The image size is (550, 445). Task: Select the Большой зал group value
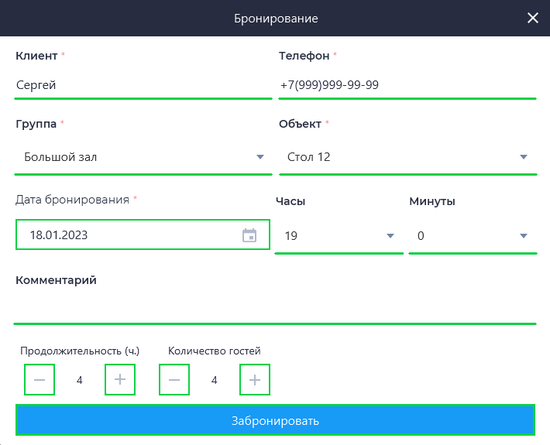(60, 157)
